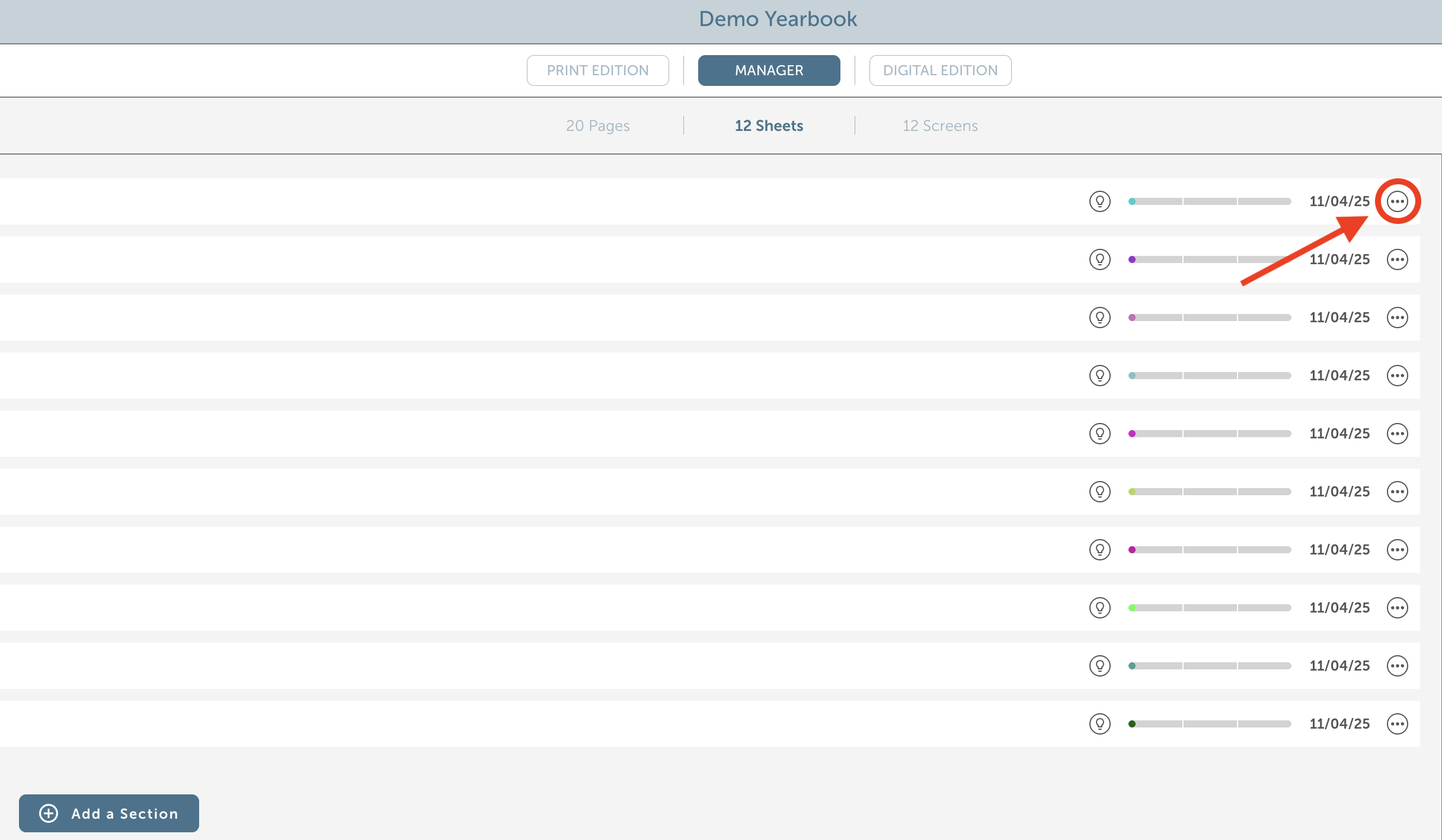The width and height of the screenshot is (1442, 840).
Task: Click the 11/04/25 date in the yellow-green-dot row
Action: (1339, 492)
